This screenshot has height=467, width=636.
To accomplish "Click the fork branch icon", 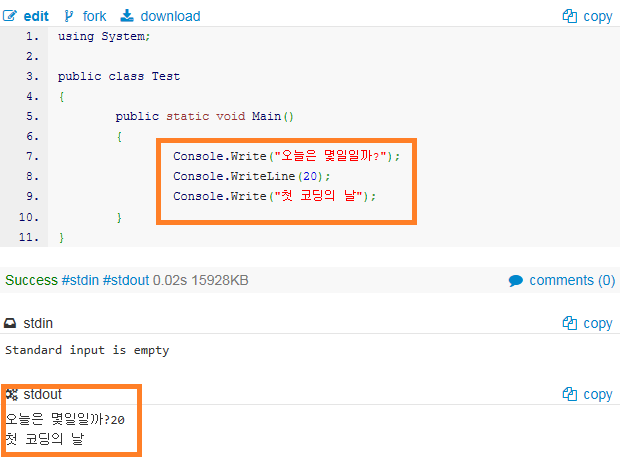I will 69,16.
